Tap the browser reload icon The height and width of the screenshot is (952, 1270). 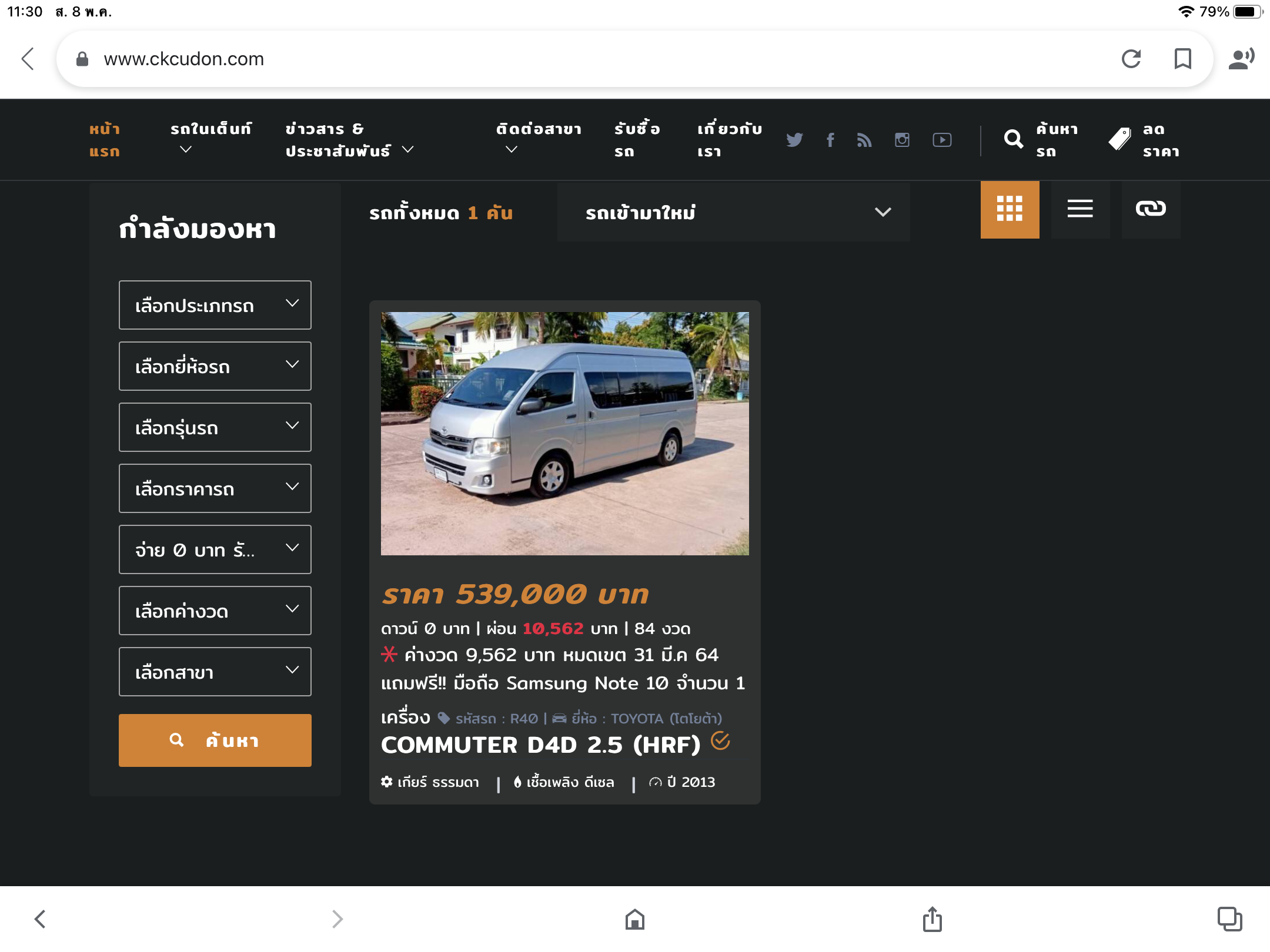(1131, 59)
